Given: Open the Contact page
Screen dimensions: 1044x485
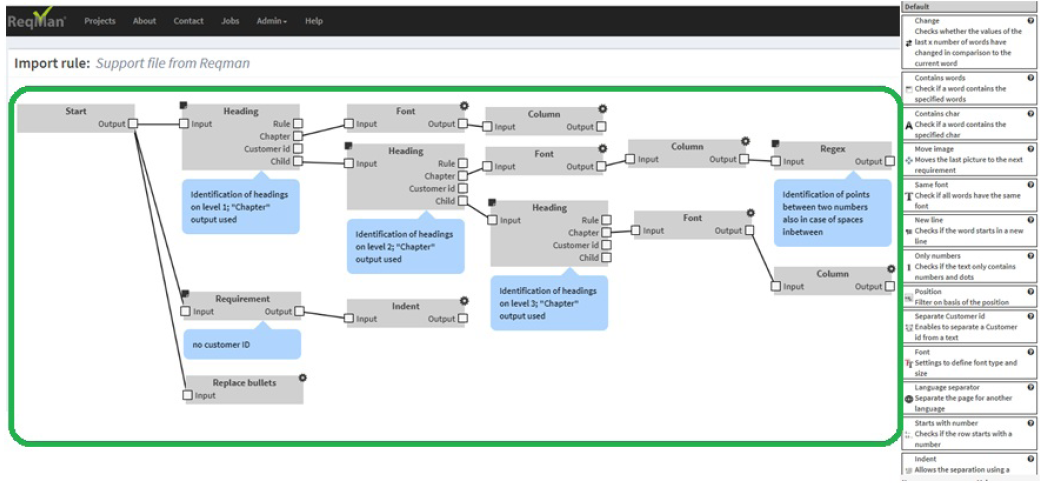Looking at the screenshot, I should click(188, 21).
